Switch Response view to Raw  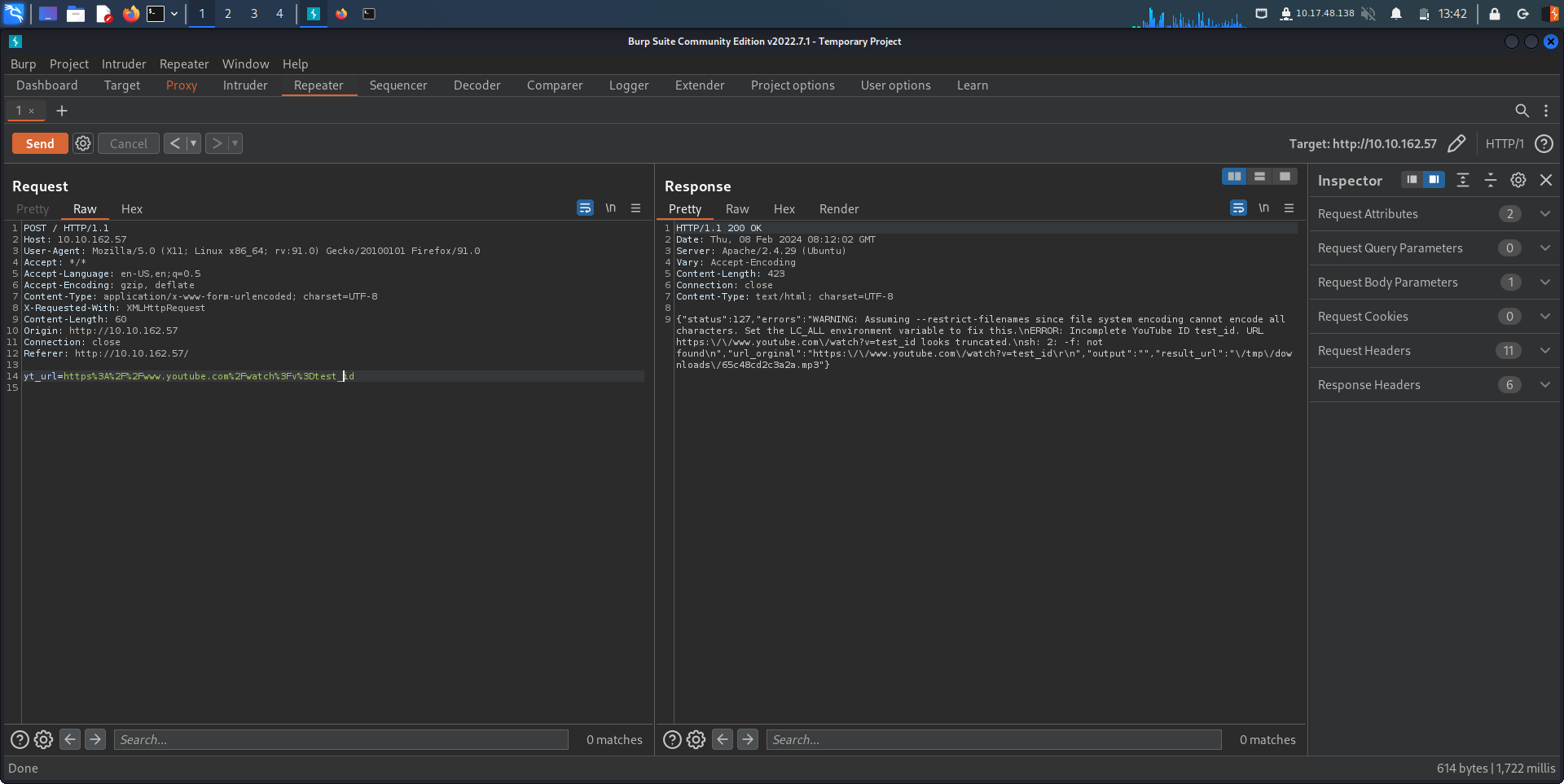(737, 209)
